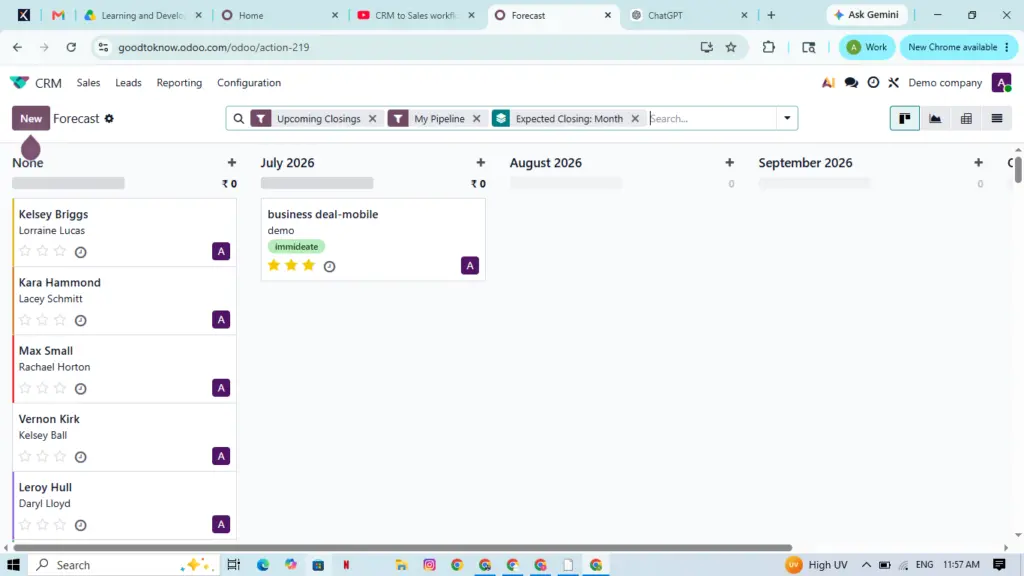The width and height of the screenshot is (1024, 576).
Task: Switch to Pivot table view
Action: click(x=966, y=118)
